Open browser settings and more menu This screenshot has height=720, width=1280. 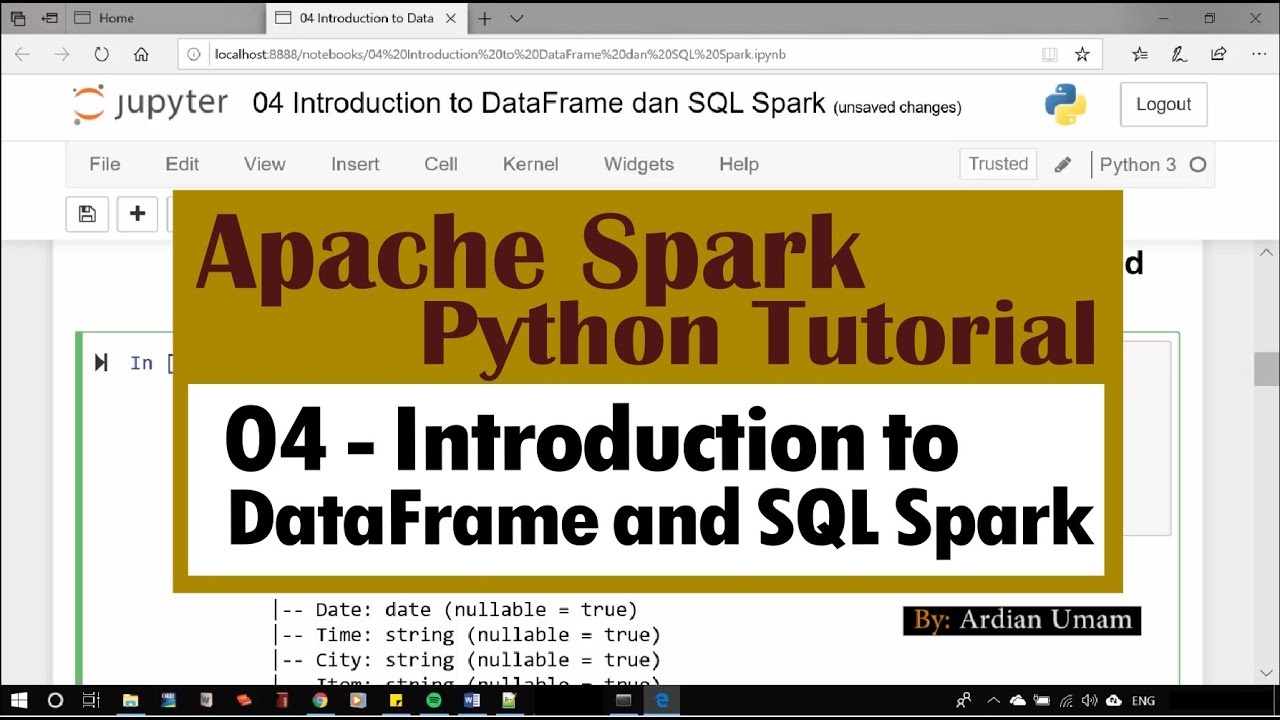1257,54
